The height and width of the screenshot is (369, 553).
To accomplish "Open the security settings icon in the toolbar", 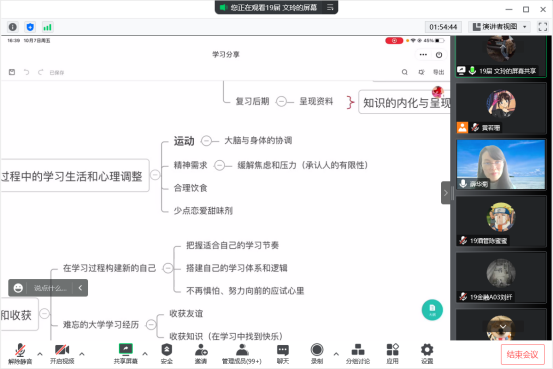I will (166, 353).
